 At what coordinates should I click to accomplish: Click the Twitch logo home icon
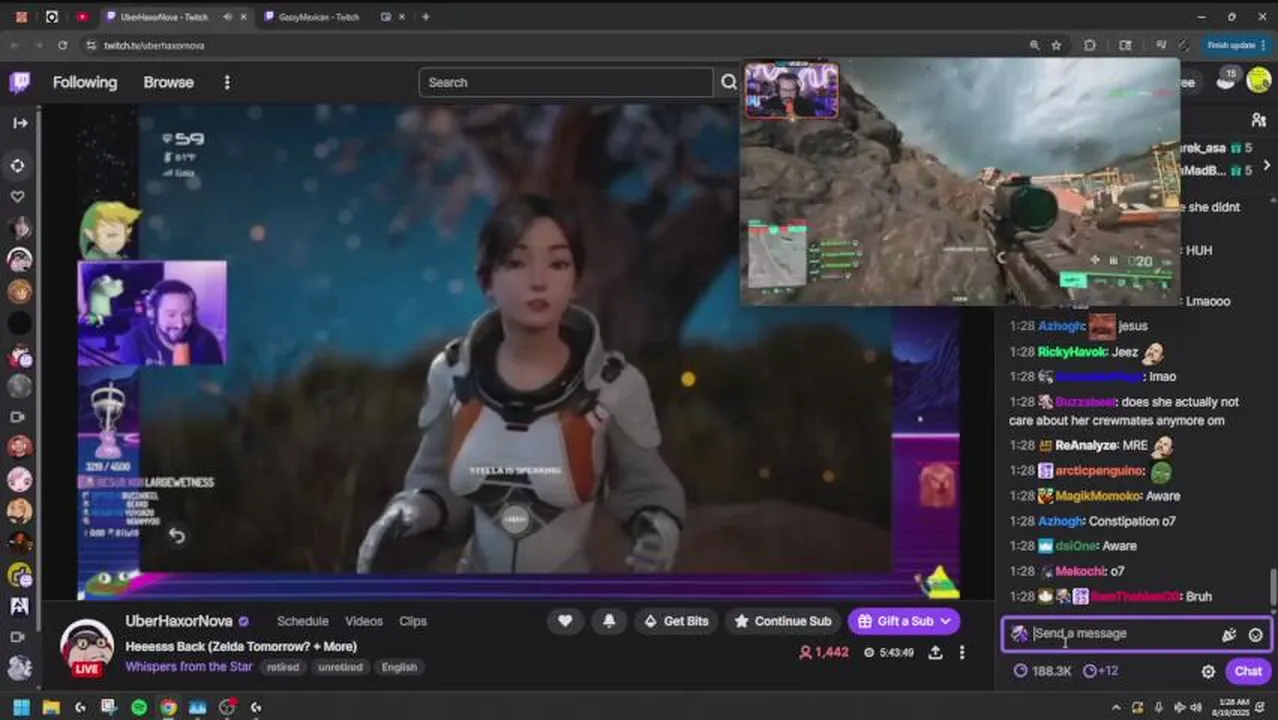click(19, 82)
